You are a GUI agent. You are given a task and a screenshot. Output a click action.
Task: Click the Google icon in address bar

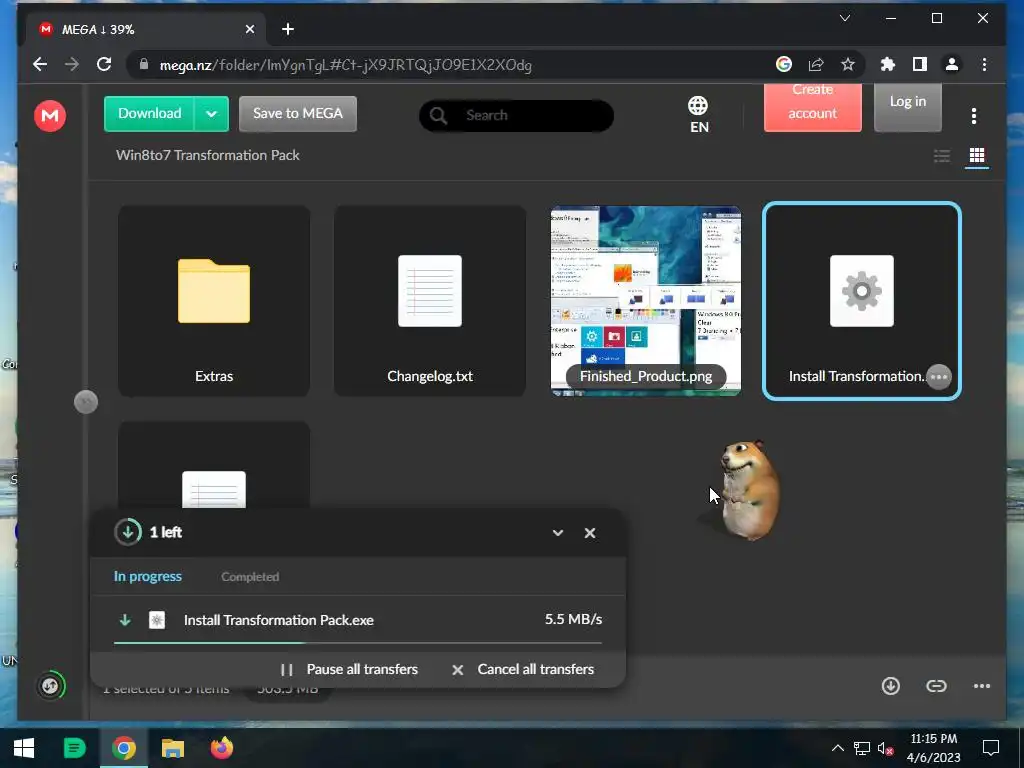click(784, 64)
